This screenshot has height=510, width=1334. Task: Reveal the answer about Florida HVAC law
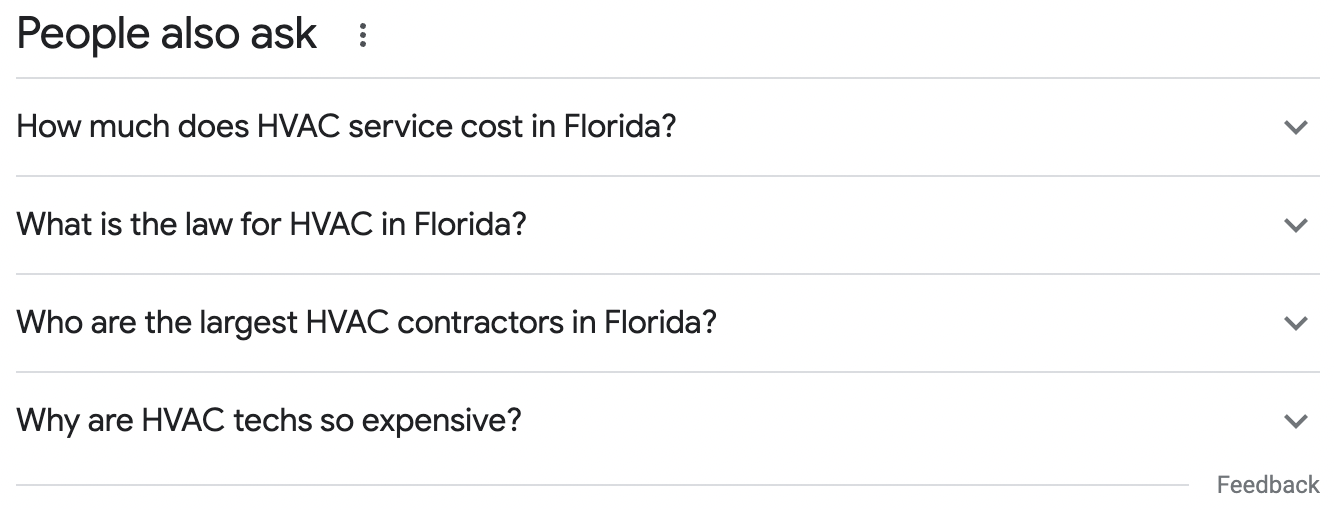[x=668, y=225]
